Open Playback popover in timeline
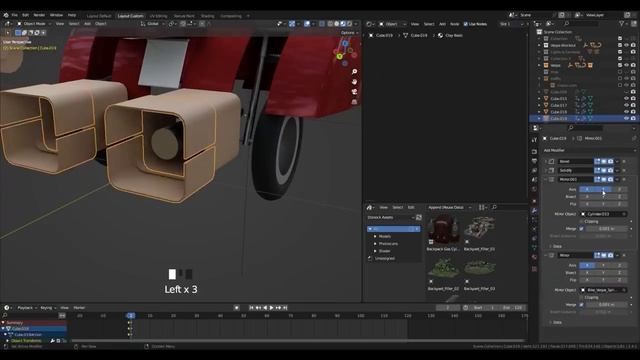This screenshot has height=360, width=640. click(x=27, y=308)
